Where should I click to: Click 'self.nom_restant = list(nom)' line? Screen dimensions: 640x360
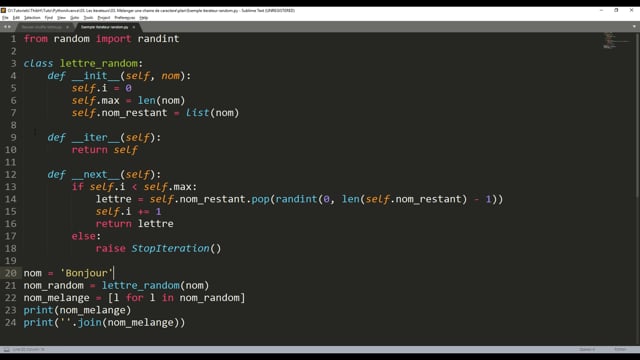(x=155, y=113)
